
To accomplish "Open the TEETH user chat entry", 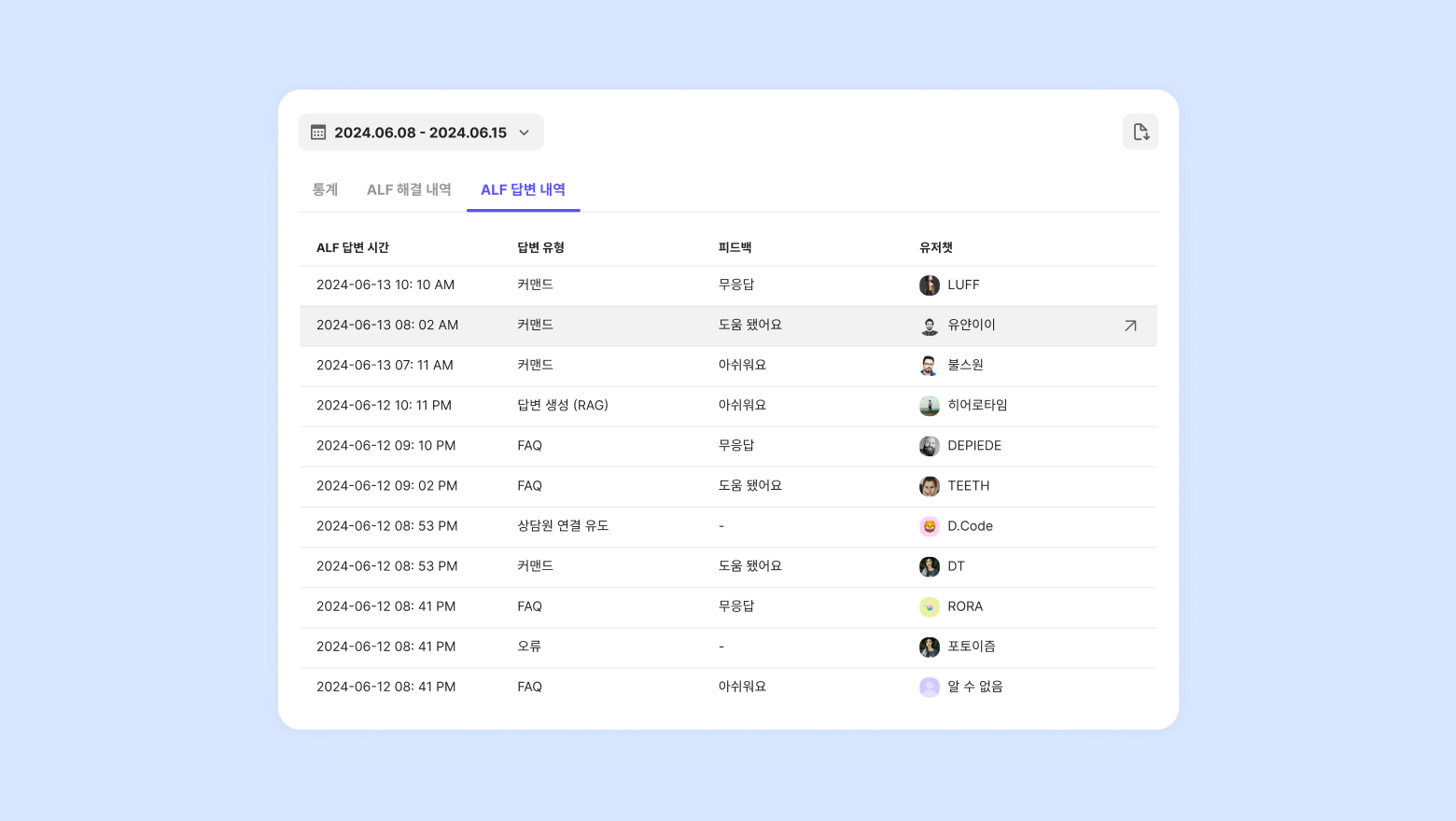I will tap(968, 486).
